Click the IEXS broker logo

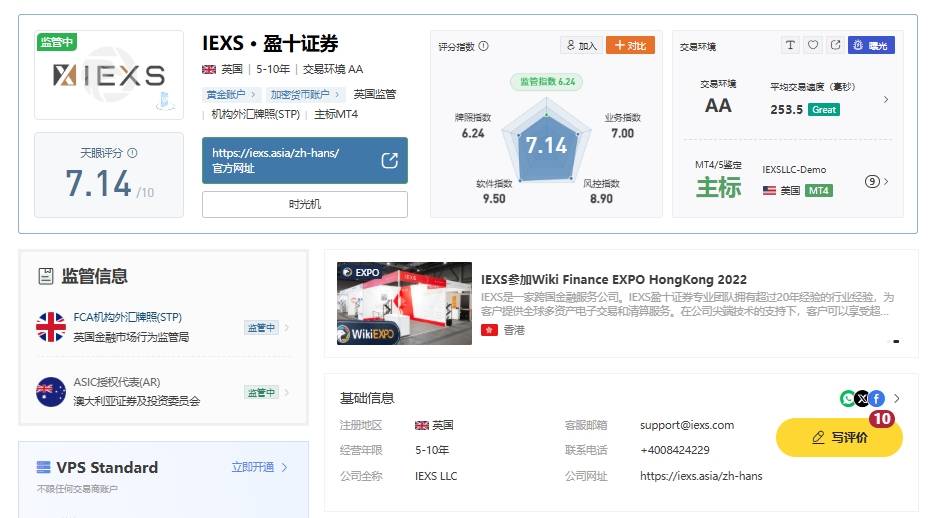(109, 75)
